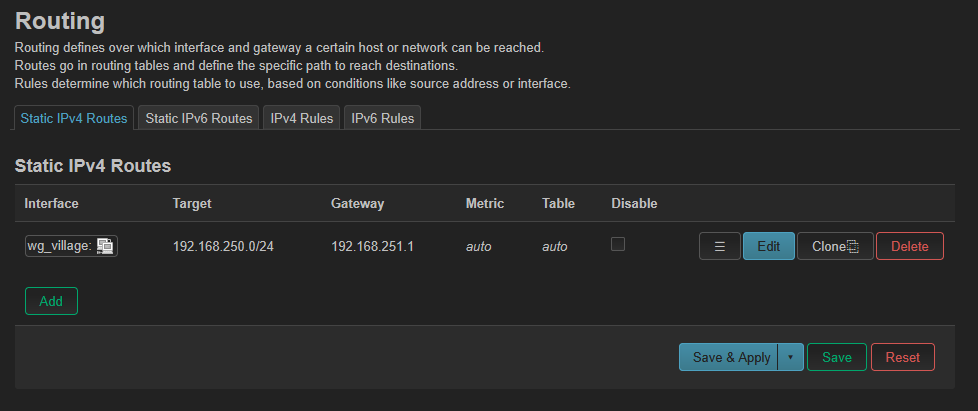
Task: Open the IPv6 Rules tab
Action: tap(382, 118)
